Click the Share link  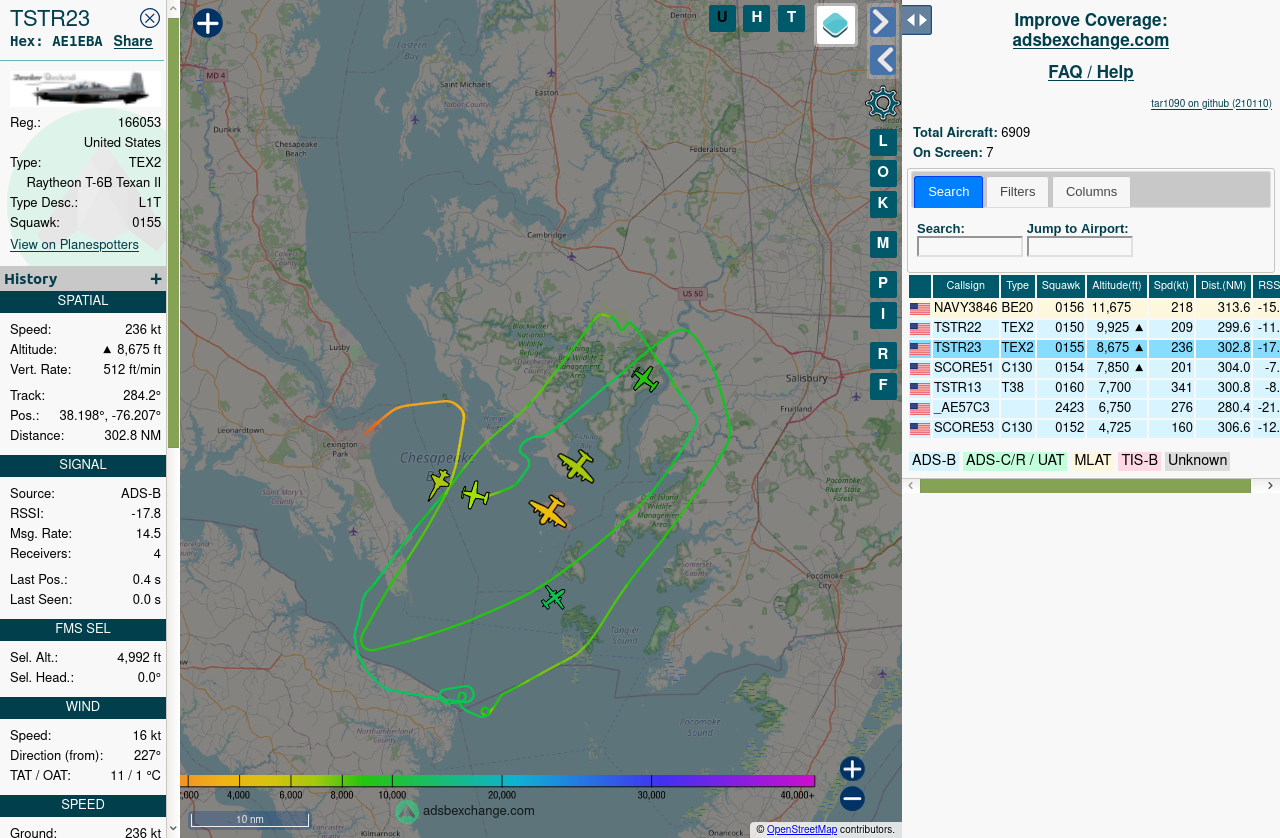(133, 41)
